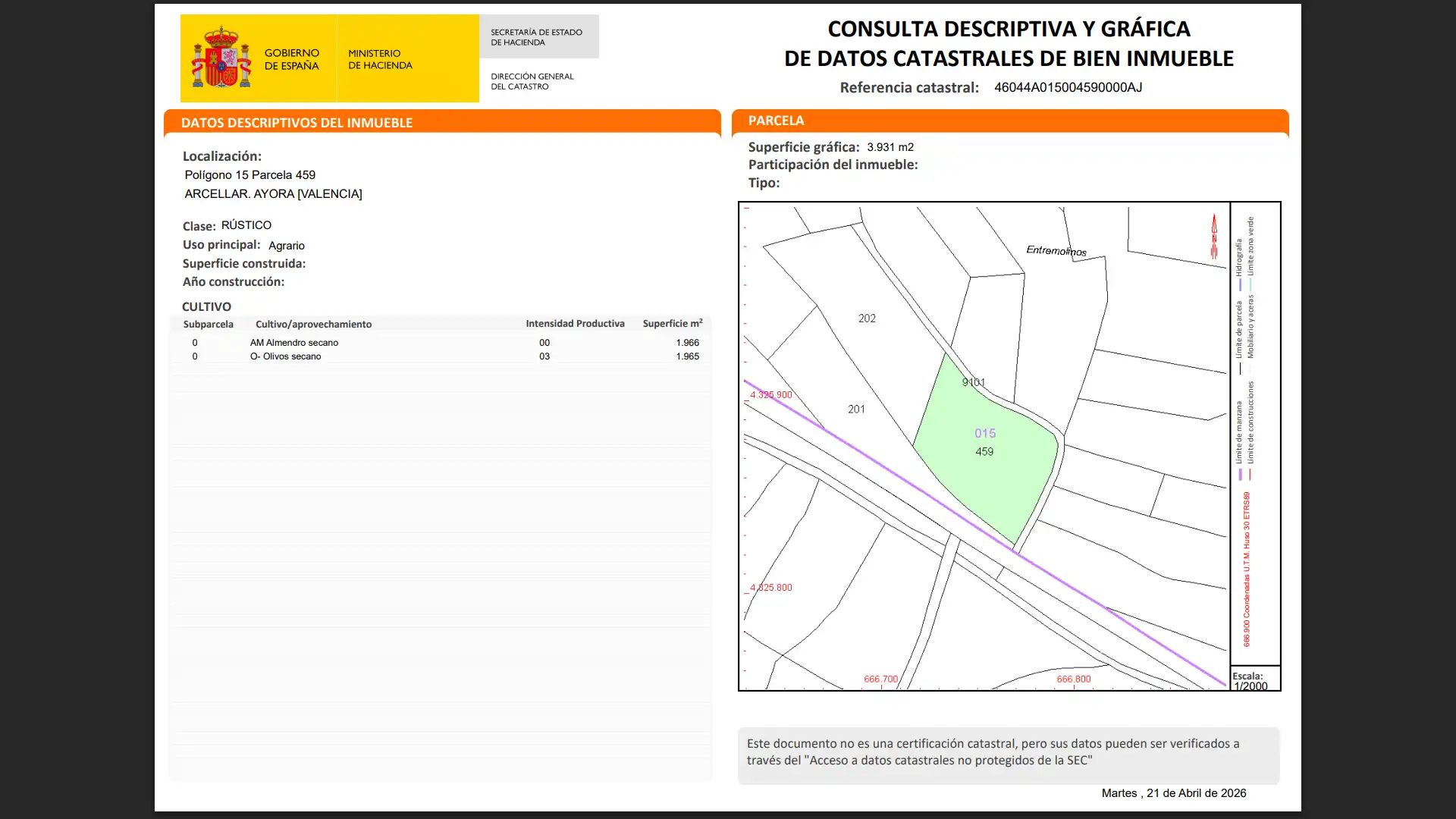Click the 1/2000 scale value
This screenshot has height=819, width=1456.
pyautogui.click(x=1250, y=686)
